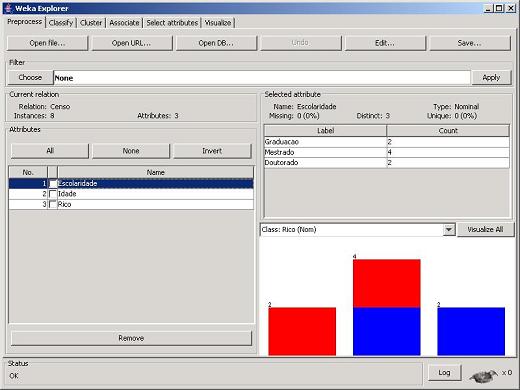520x390 pixels.
Task: Maximize the Weka Explorer window
Action: 499,8
